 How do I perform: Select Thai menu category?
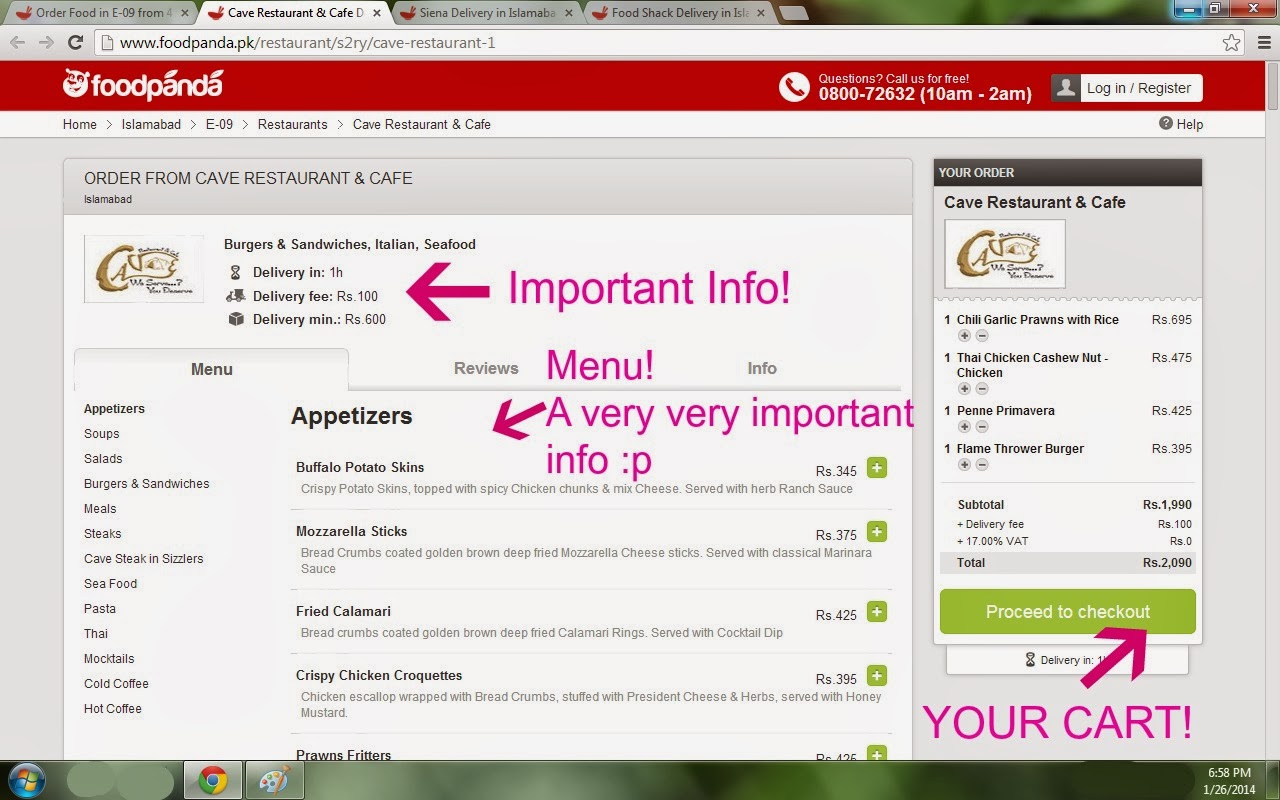pyautogui.click(x=96, y=634)
